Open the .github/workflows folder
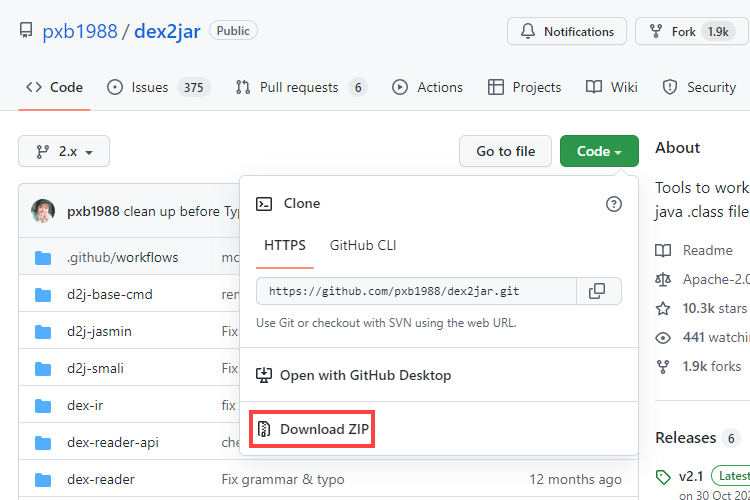Screen dimensions: 750x500 tap(122, 257)
